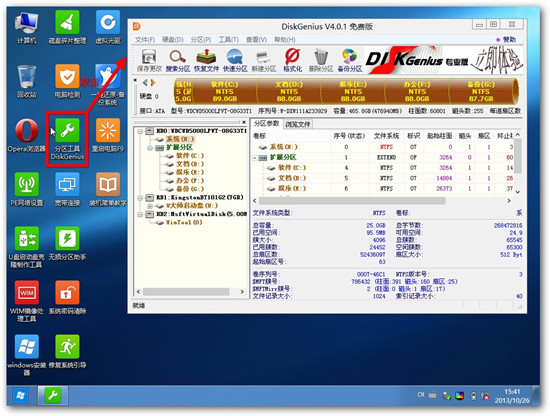Viewport: 550px width, 416px height.
Task: Select 娱乐(E:) block in the disk map
Action: pos(353,91)
